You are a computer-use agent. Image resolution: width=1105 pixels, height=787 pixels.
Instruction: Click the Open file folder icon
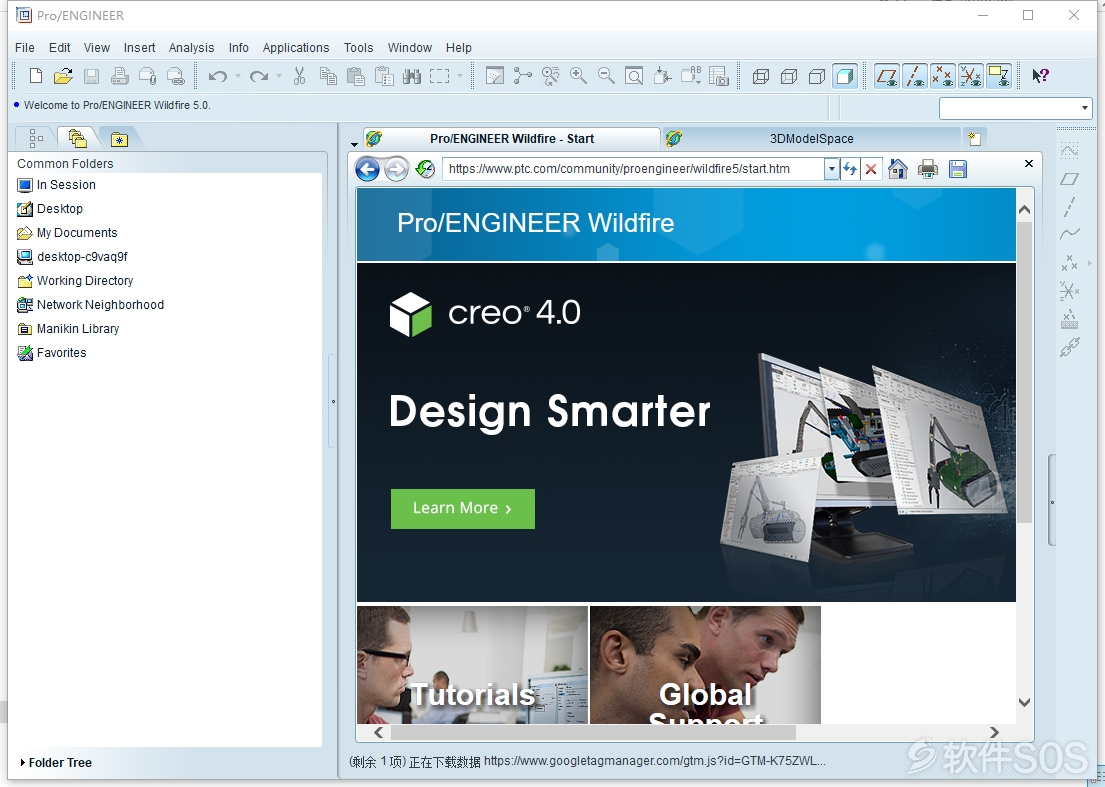pyautogui.click(x=63, y=75)
